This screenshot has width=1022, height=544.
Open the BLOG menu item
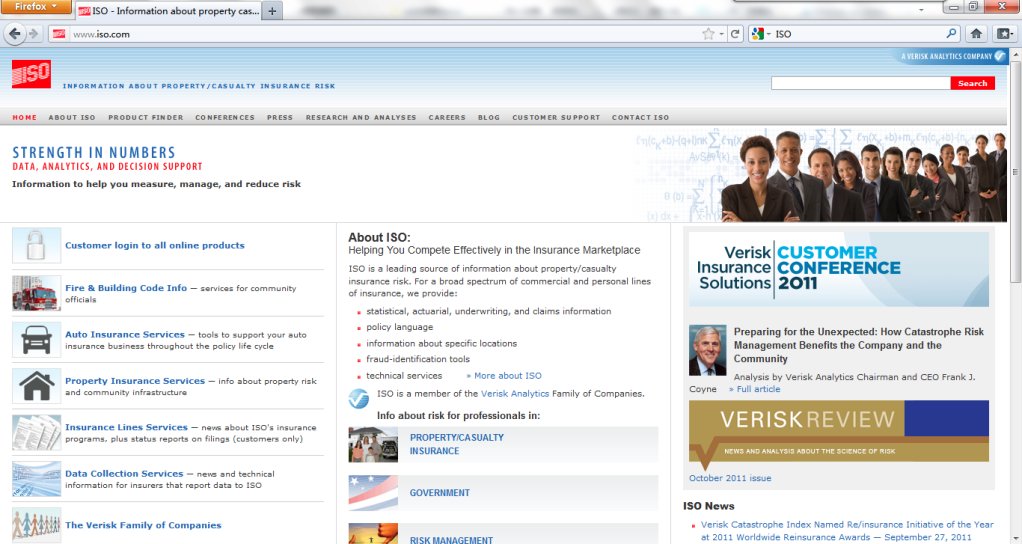pyautogui.click(x=489, y=117)
